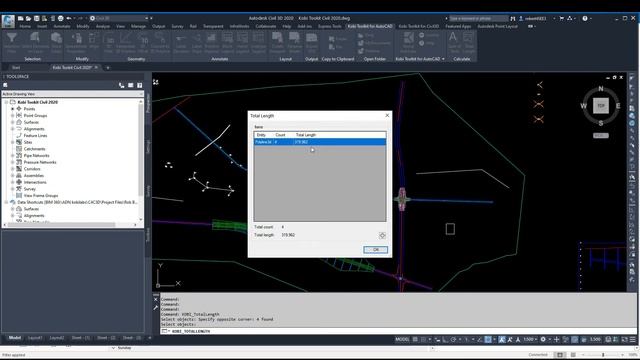Open the Featured Apps ribbon tab
This screenshot has width=640, height=360.
click(458, 26)
